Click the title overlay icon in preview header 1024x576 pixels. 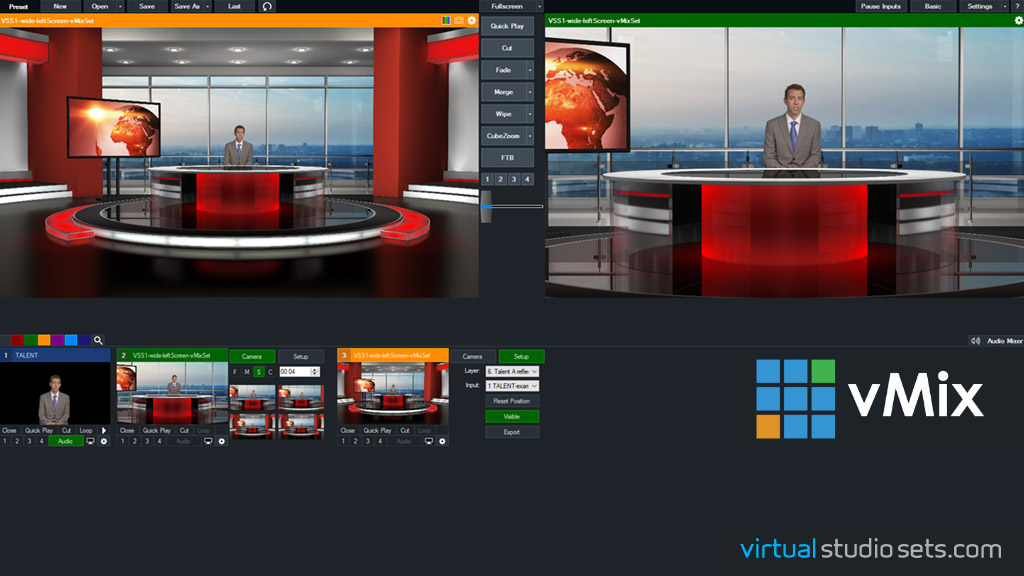click(459, 21)
